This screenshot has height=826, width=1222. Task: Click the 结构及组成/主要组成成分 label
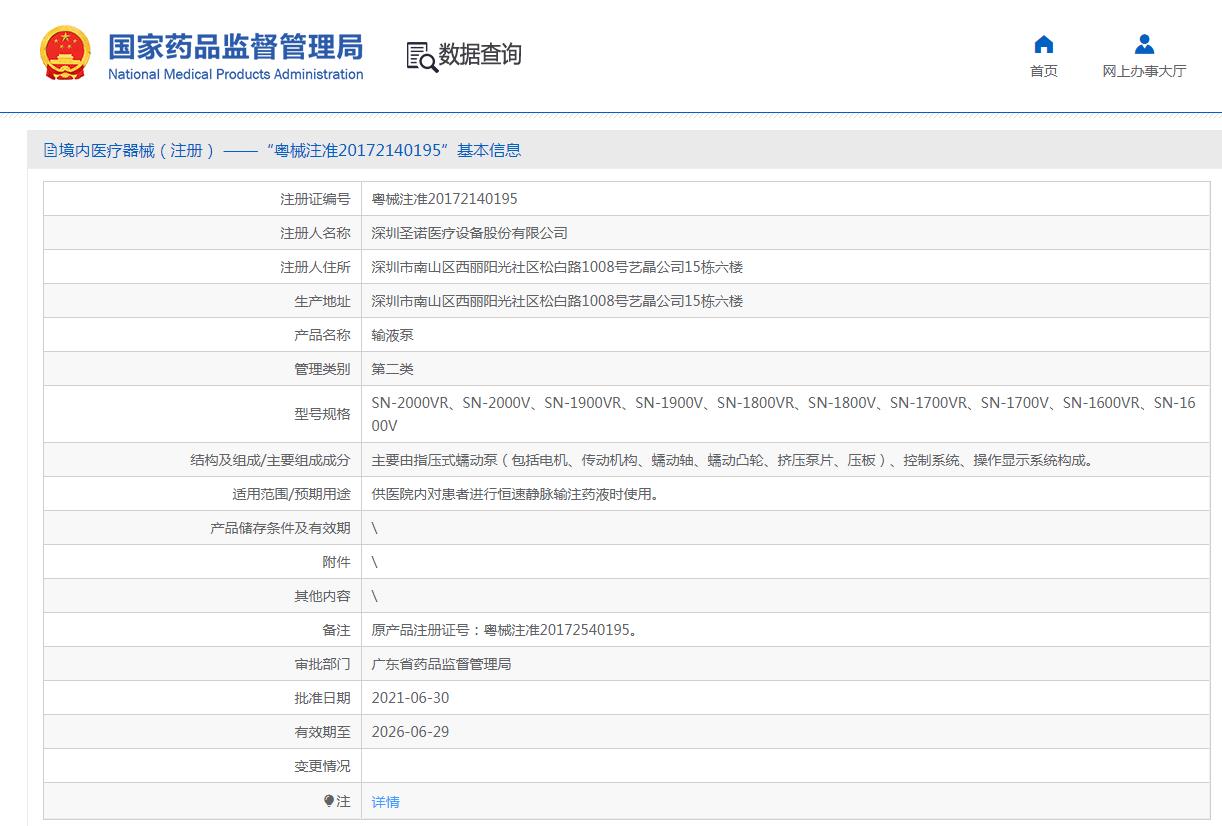pos(270,460)
